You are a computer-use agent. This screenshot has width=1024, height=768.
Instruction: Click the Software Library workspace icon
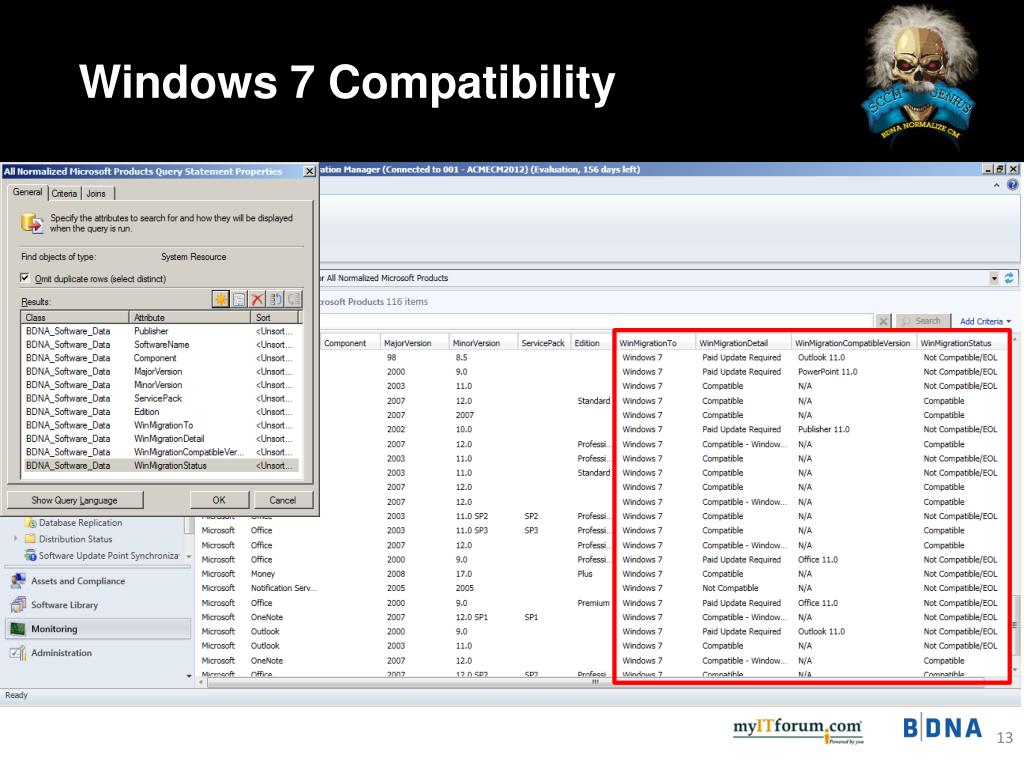point(19,605)
